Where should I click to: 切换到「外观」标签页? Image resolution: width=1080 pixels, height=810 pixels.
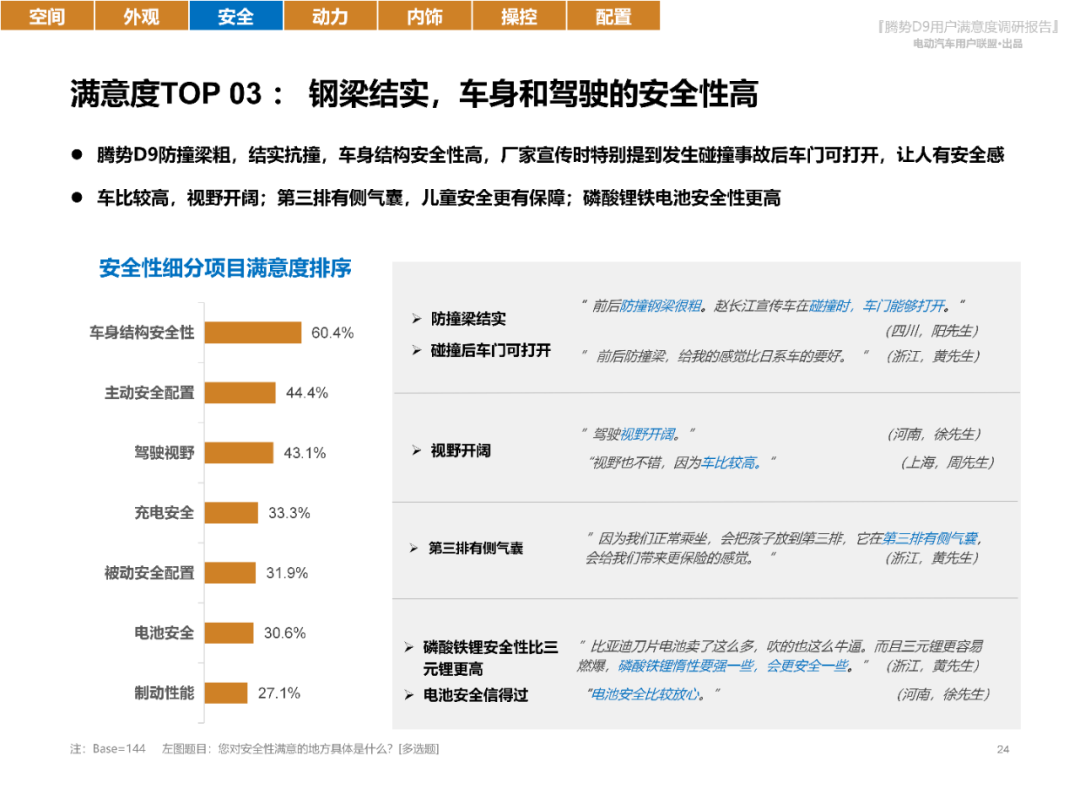click(x=141, y=16)
